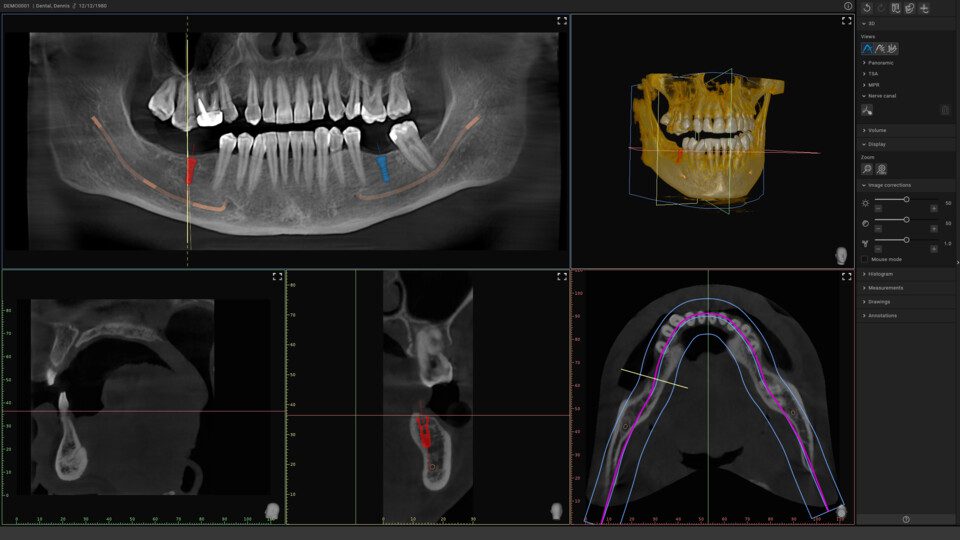
Task: Select the third view layout icon
Action: (x=892, y=48)
